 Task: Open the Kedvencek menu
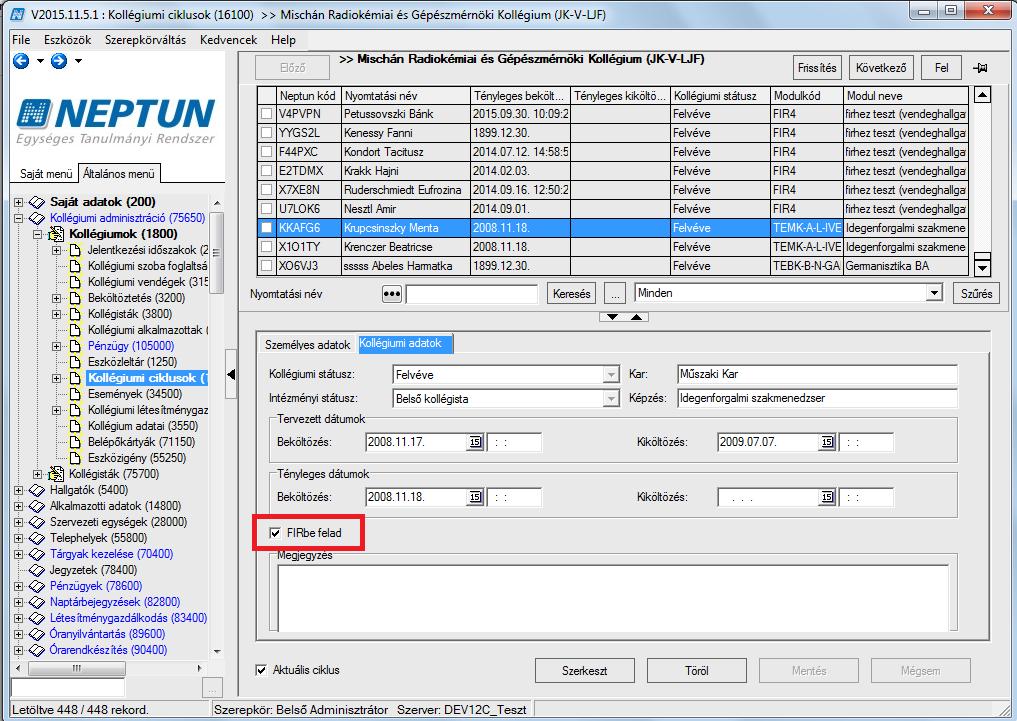[228, 40]
